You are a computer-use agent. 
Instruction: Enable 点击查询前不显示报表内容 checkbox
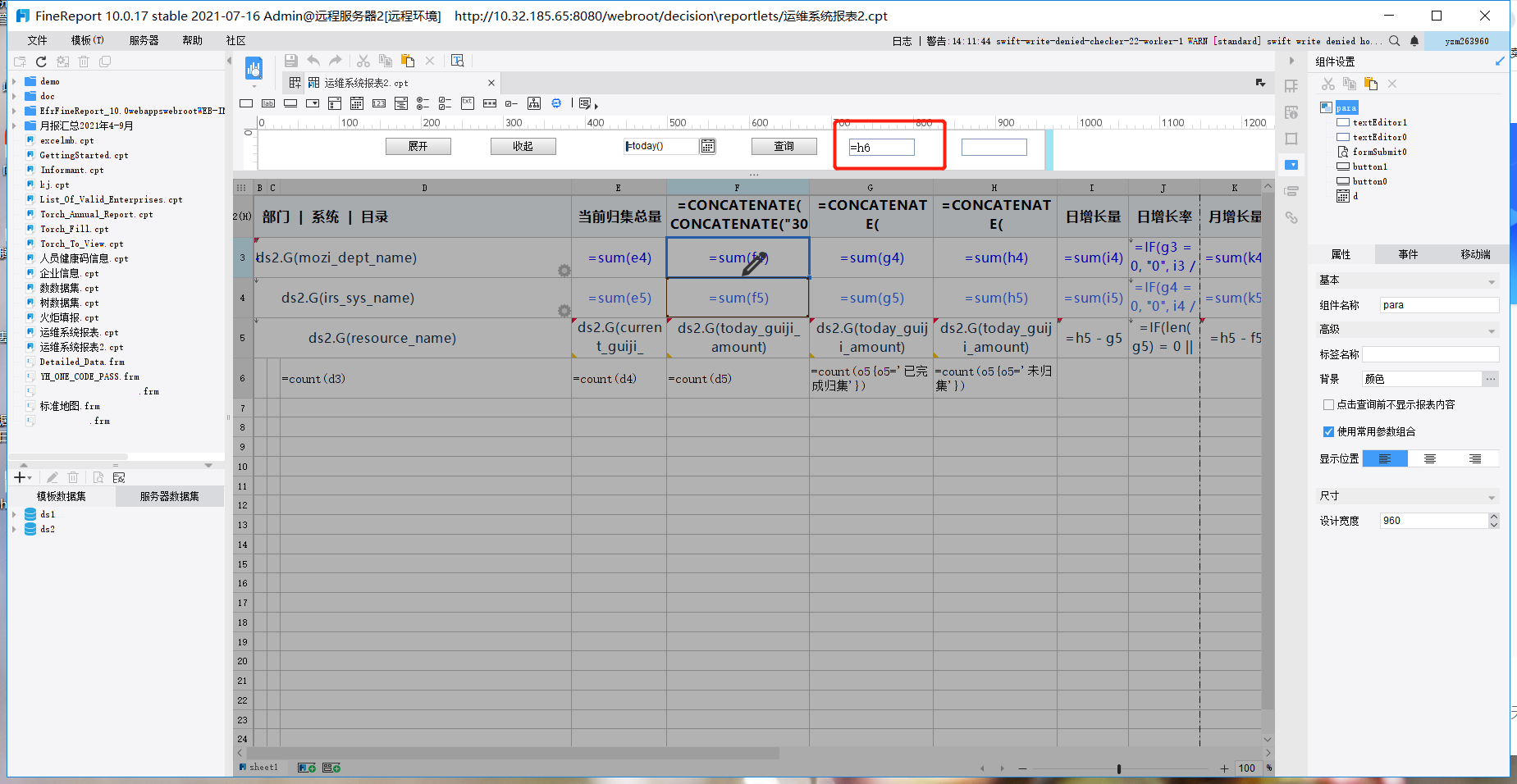pyautogui.click(x=1328, y=404)
